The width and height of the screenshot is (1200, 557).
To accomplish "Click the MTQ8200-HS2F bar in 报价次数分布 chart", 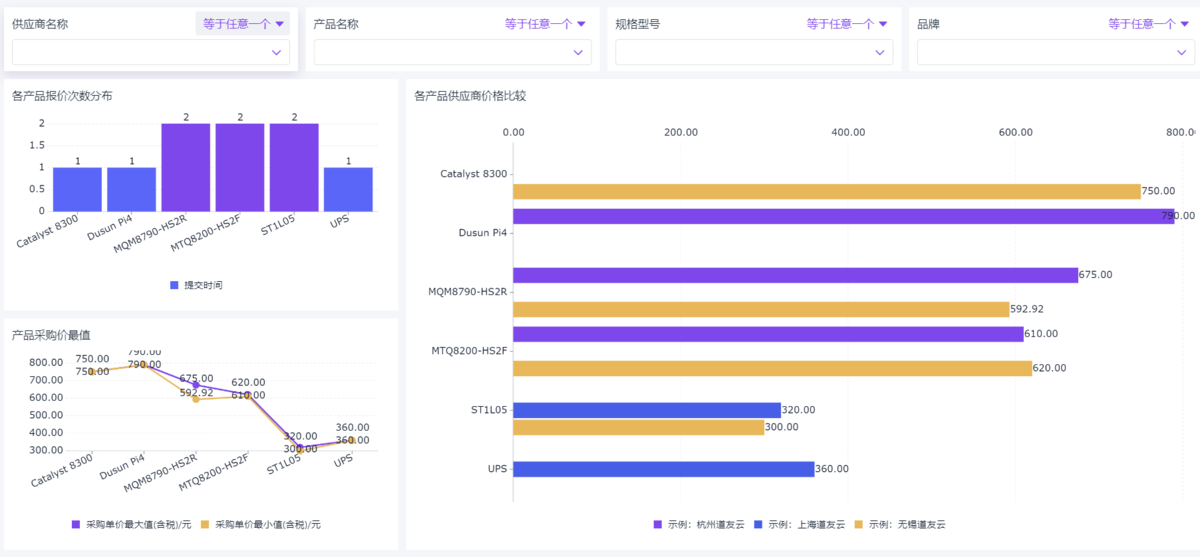I will pyautogui.click(x=240, y=167).
